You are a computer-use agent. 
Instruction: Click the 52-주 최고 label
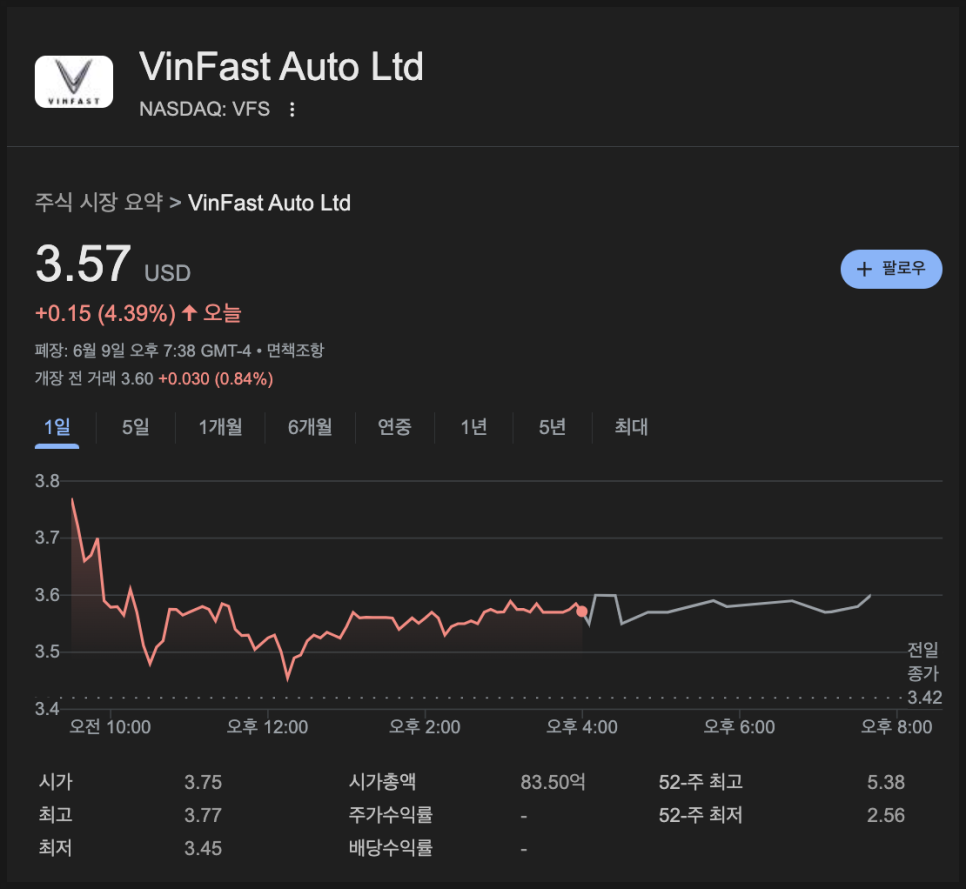click(700, 782)
